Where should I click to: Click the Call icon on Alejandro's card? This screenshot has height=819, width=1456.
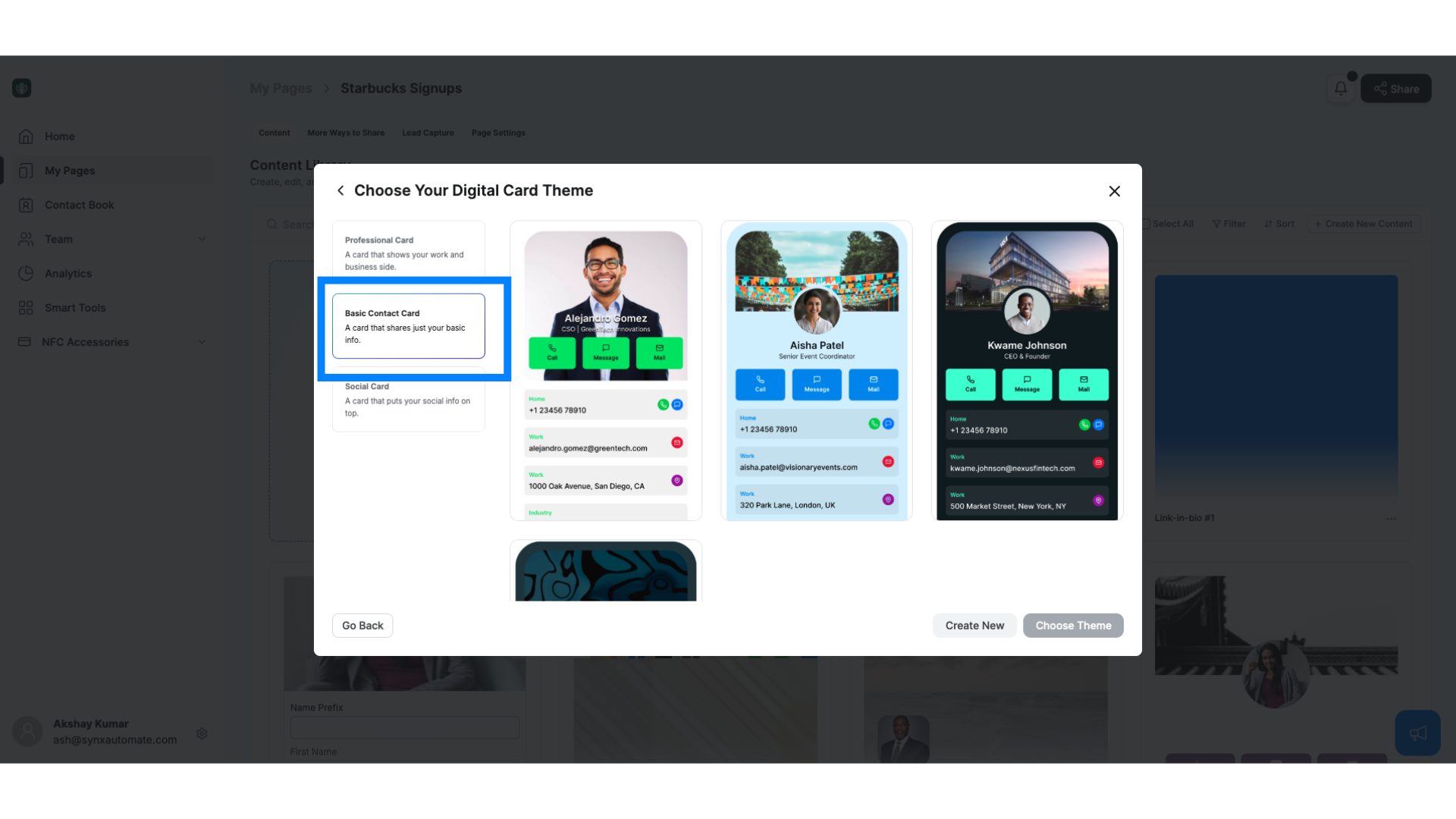pos(550,351)
